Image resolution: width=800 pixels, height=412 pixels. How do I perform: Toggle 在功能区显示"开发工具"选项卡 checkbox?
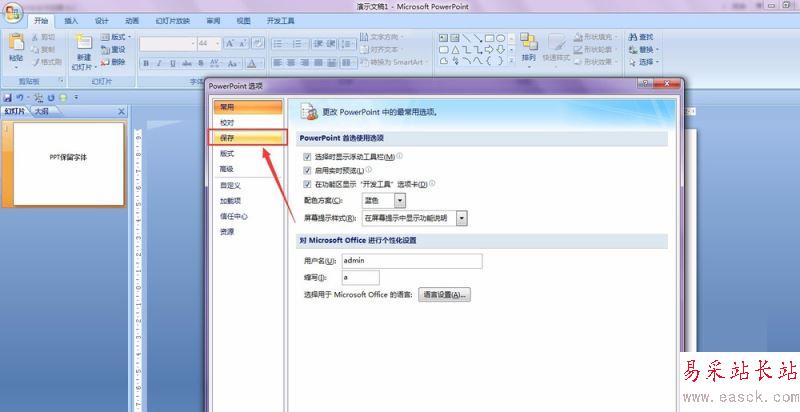point(307,184)
